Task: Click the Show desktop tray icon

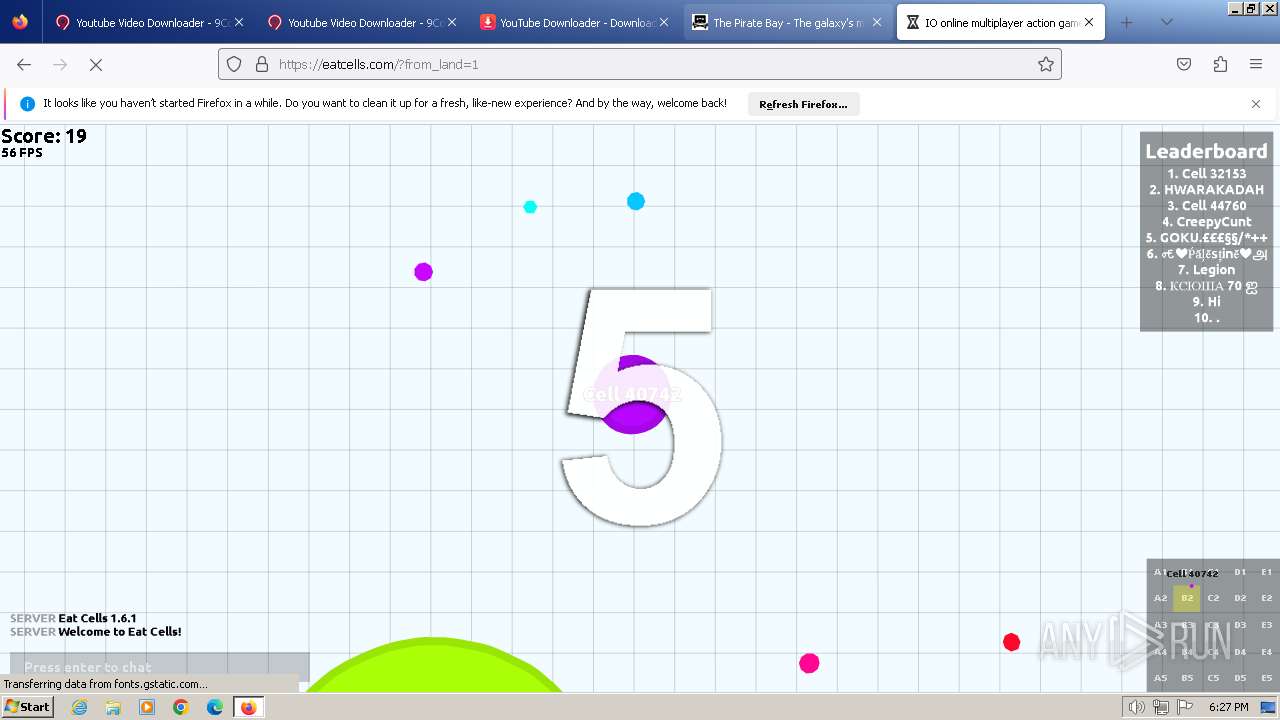Action: [1268, 707]
